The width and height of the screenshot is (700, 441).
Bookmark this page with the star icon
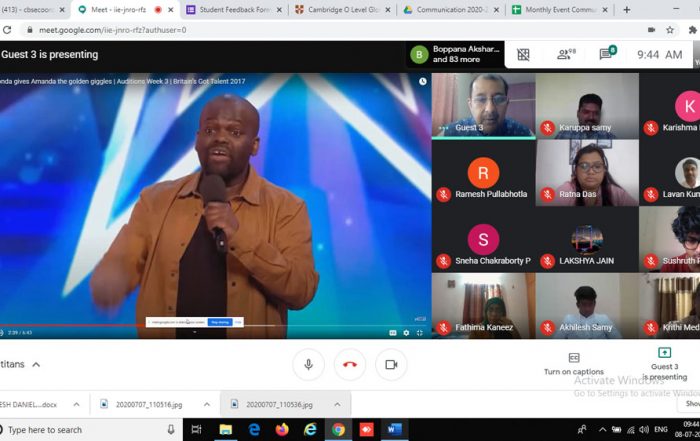[x=670, y=30]
